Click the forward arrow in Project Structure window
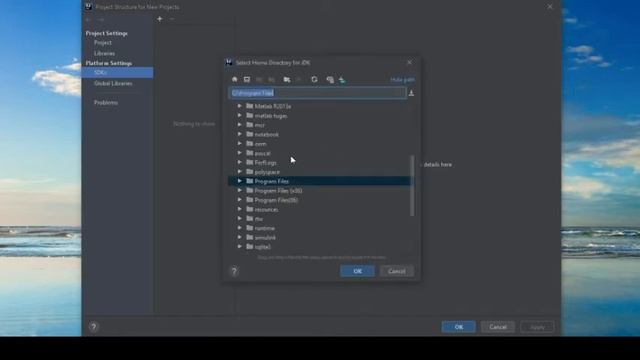The width and height of the screenshot is (640, 360). coord(101,20)
